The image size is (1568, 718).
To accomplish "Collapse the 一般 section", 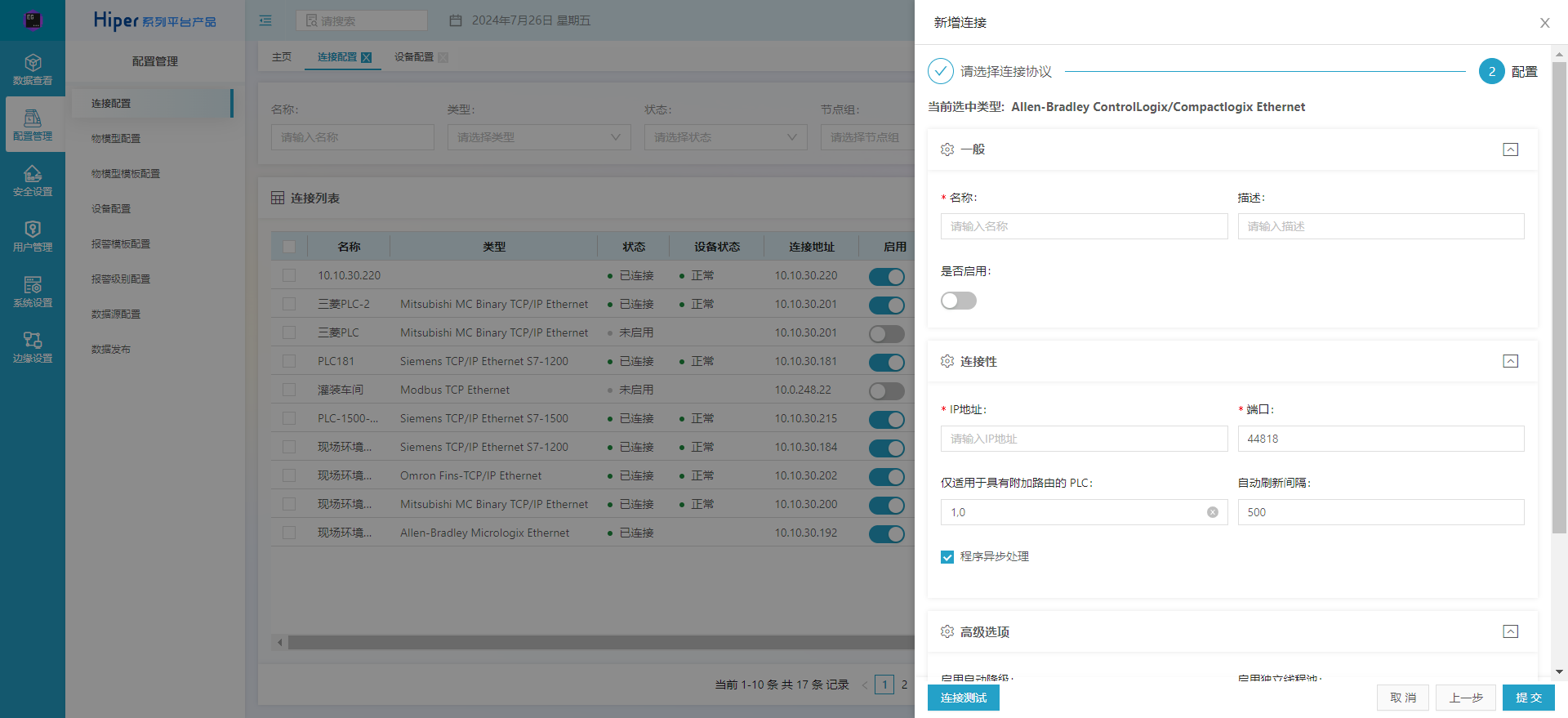I will click(1511, 149).
